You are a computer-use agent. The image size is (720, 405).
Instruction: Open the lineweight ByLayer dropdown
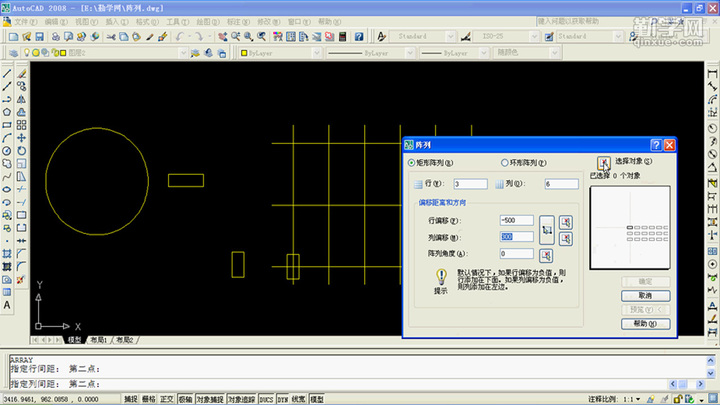click(x=483, y=53)
